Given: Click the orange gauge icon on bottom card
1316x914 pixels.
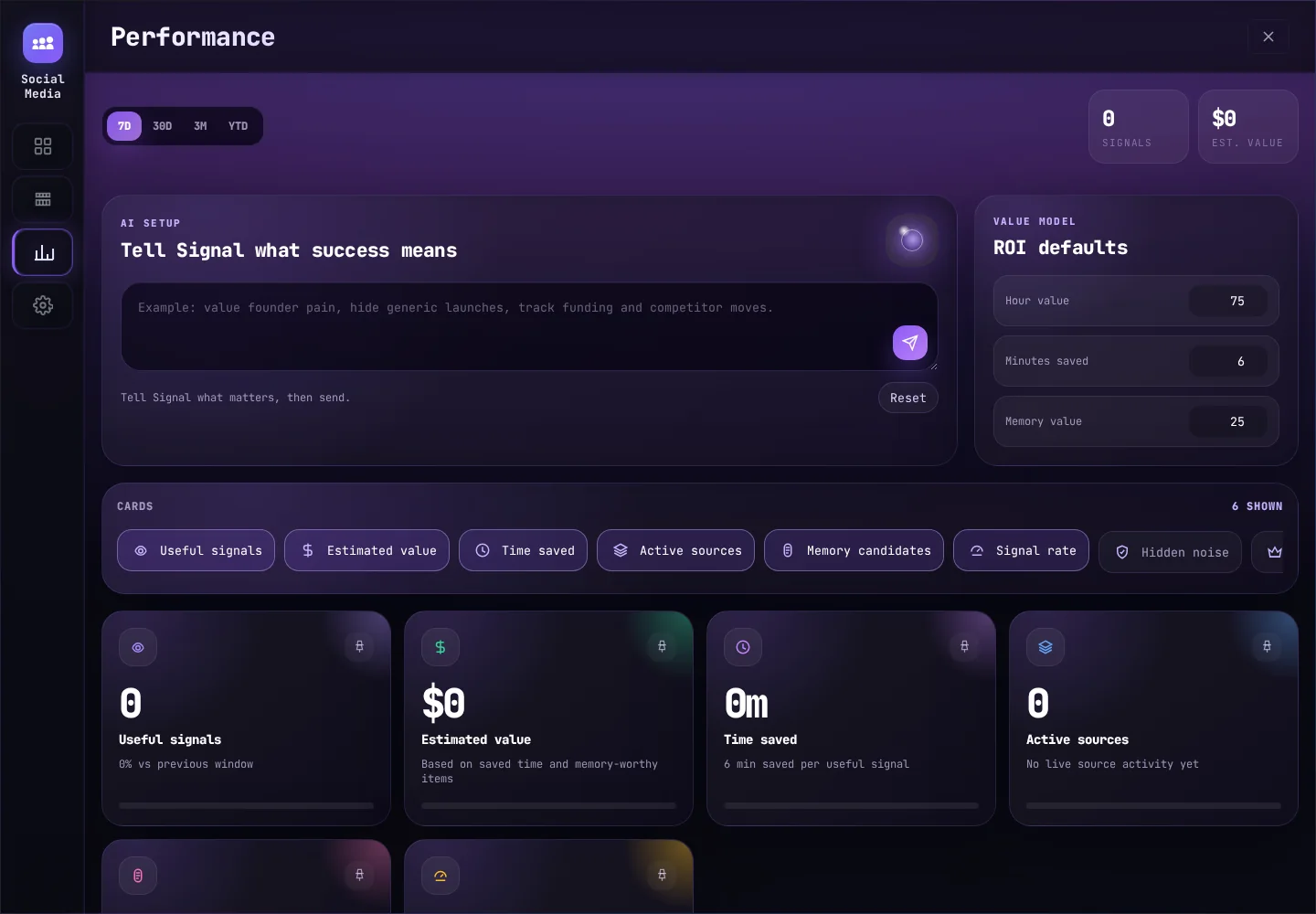Looking at the screenshot, I should pos(440,876).
